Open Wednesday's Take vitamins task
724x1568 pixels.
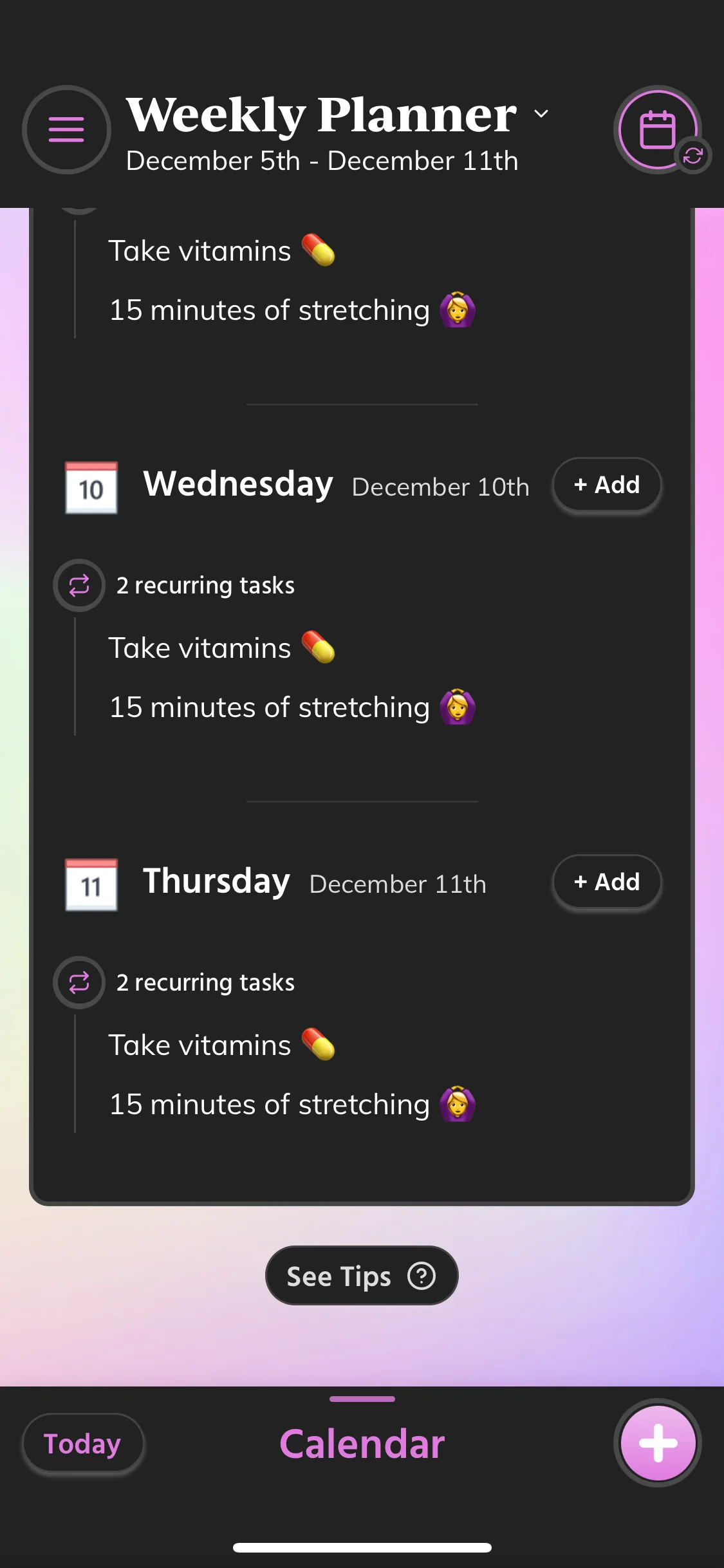click(200, 648)
